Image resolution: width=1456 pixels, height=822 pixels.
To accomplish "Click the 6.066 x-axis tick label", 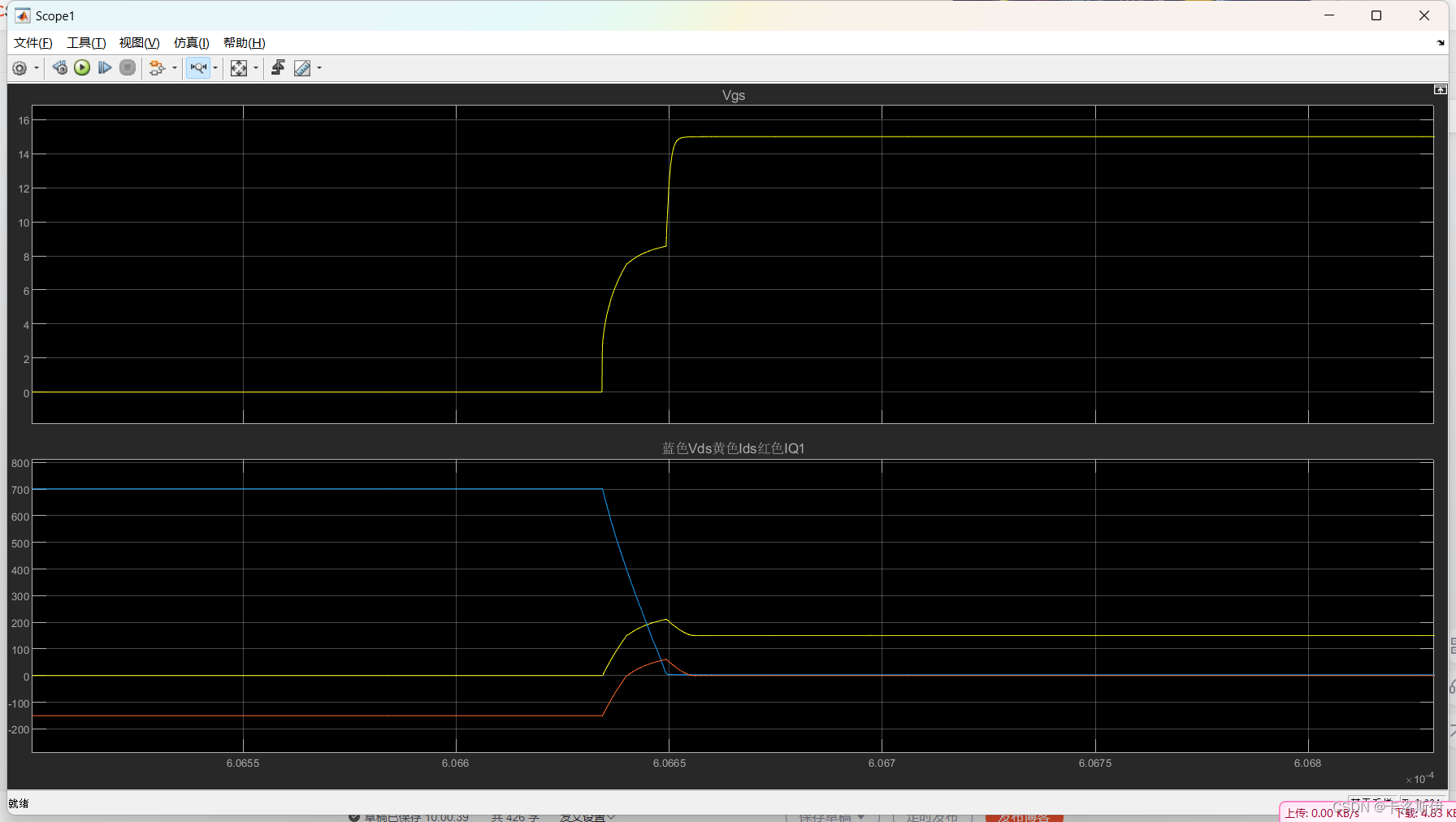I will click(455, 764).
